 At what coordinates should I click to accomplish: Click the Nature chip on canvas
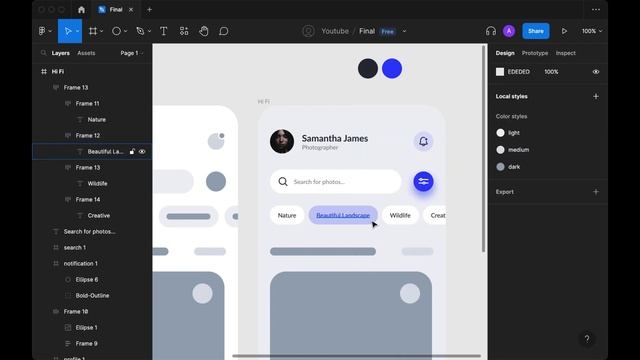point(287,215)
